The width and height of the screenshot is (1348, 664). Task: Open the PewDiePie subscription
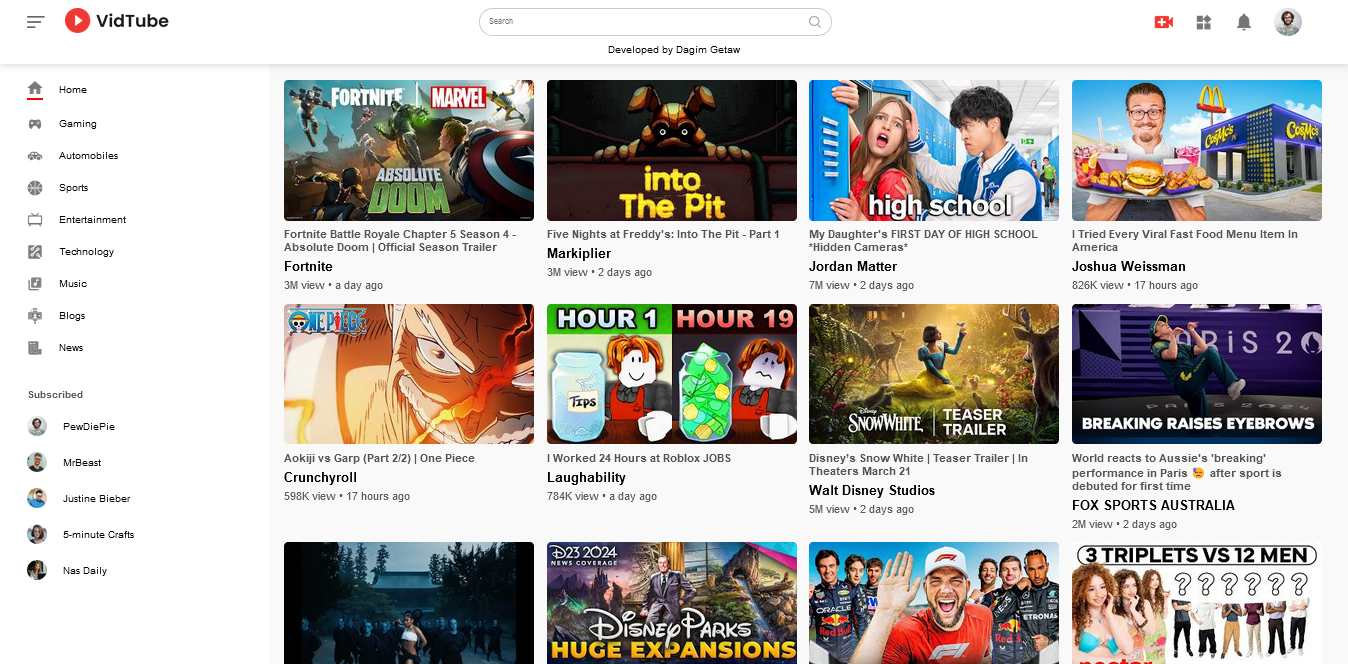tap(89, 426)
